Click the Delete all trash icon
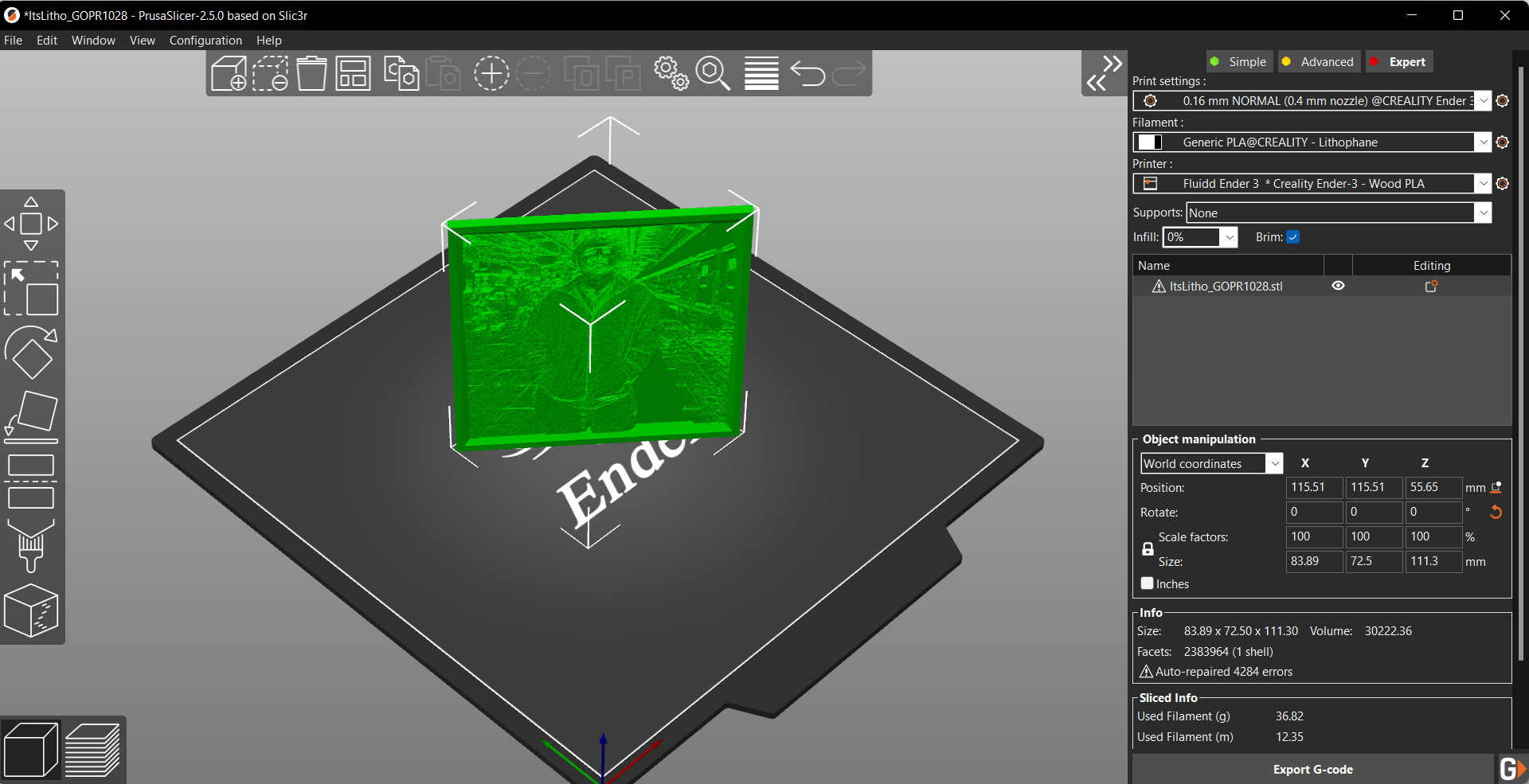Viewport: 1529px width, 784px height. pos(312,73)
